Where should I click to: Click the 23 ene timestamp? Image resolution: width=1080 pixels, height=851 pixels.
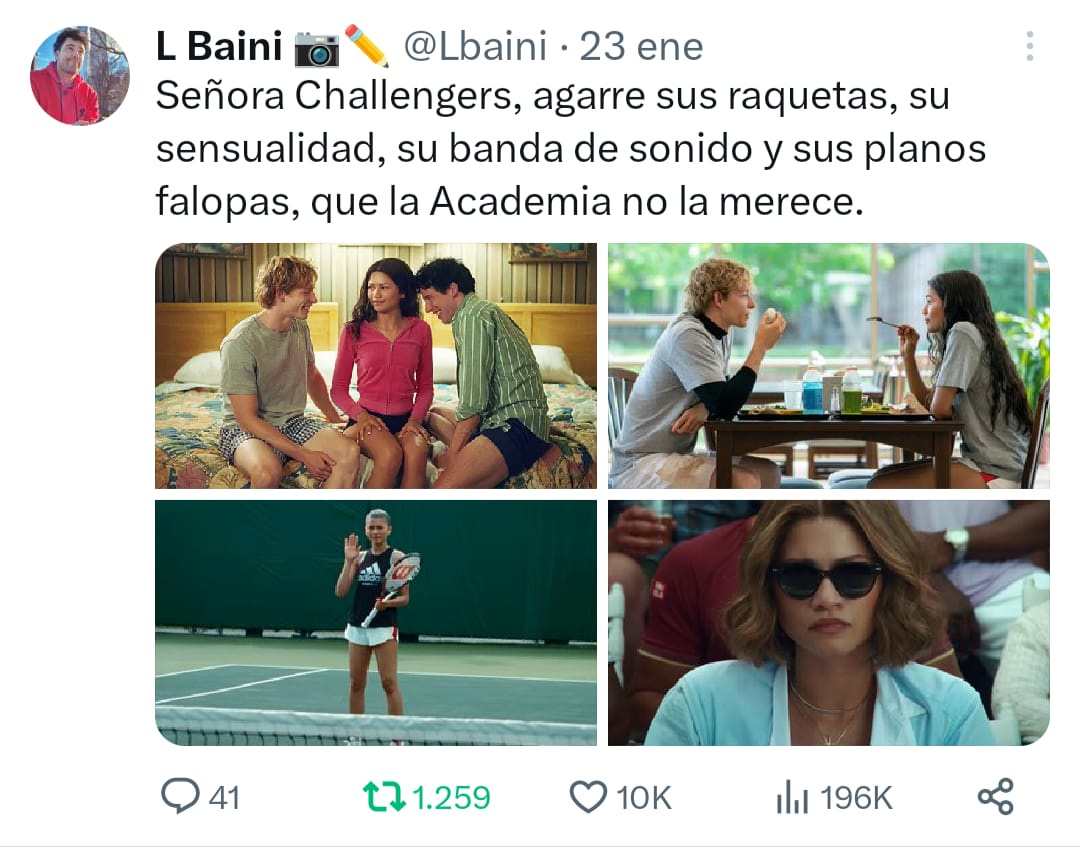pos(641,47)
